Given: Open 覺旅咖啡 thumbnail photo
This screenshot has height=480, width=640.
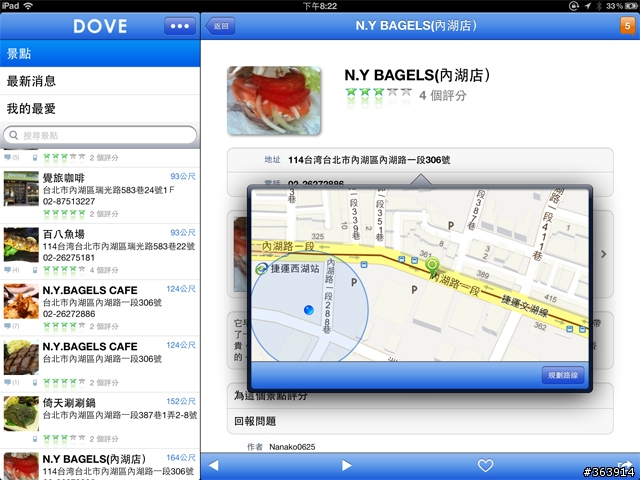Looking at the screenshot, I should (x=21, y=189).
